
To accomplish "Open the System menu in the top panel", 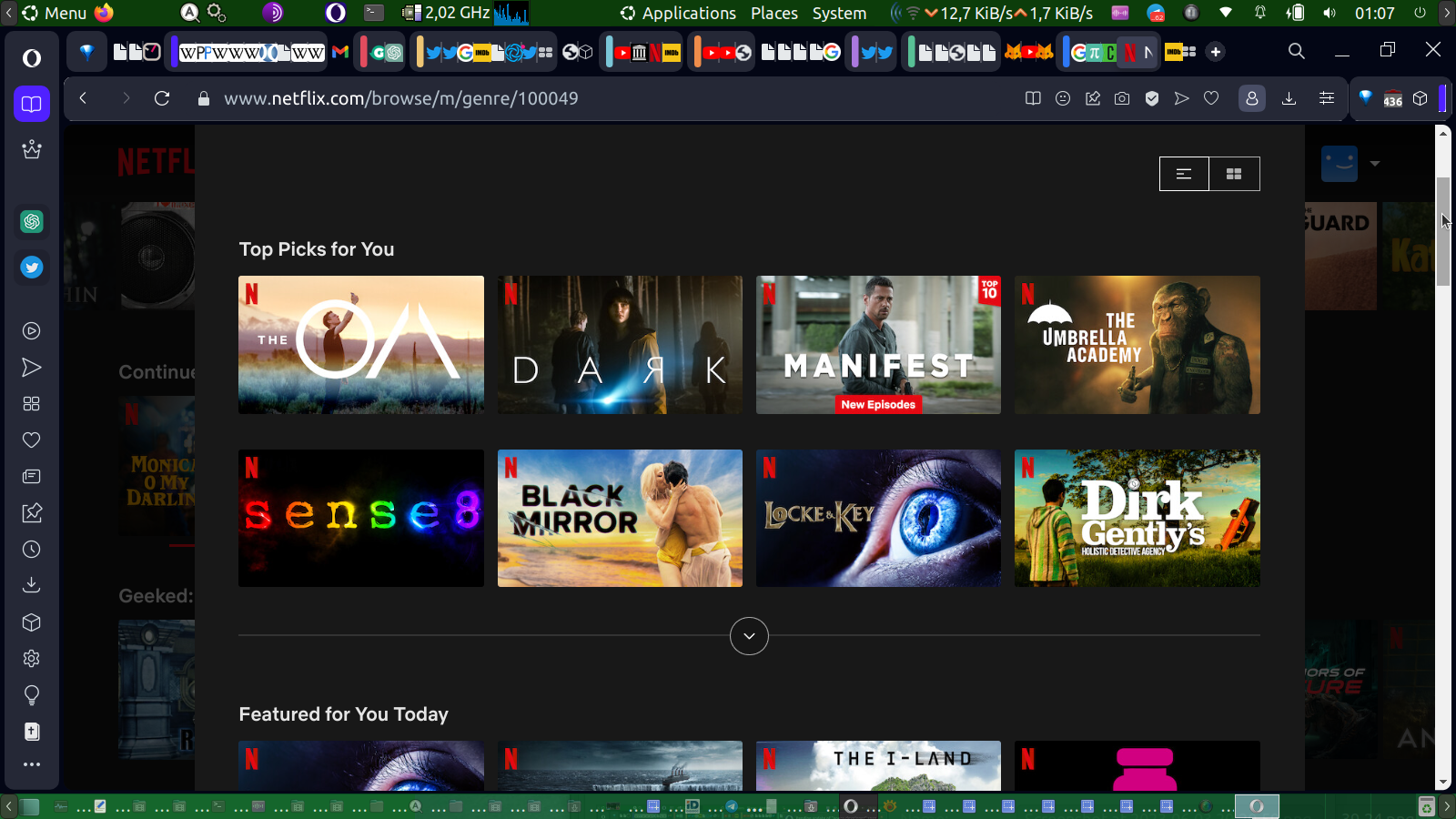I will point(839,13).
